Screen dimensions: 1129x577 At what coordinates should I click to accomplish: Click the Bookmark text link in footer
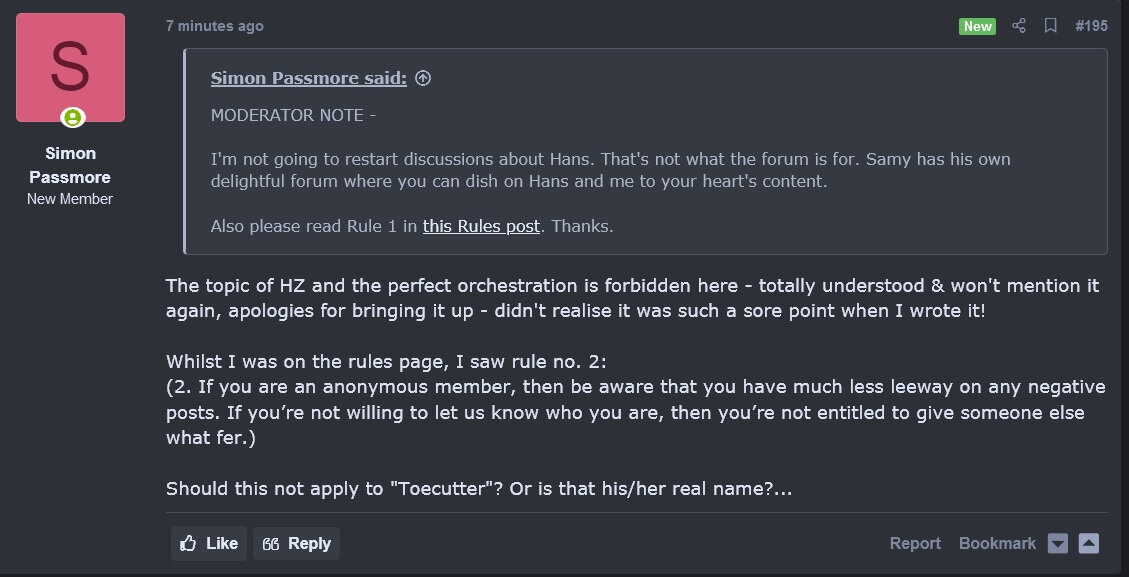(997, 543)
